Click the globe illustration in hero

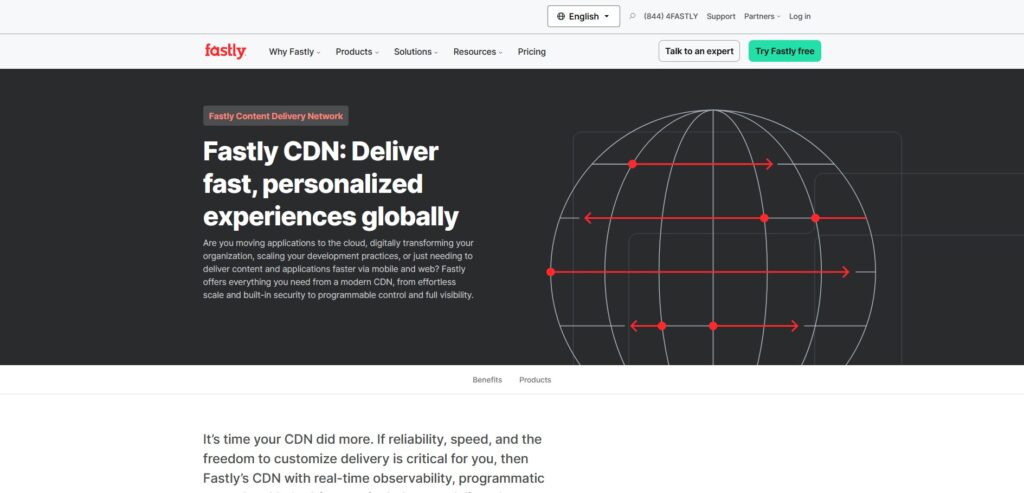(712, 237)
